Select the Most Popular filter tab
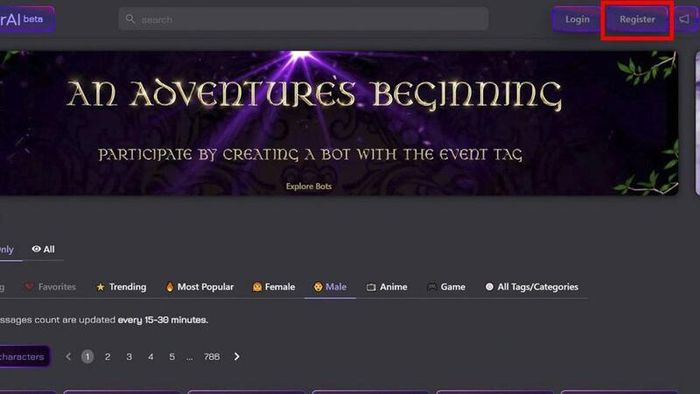The image size is (700, 394). 200,287
